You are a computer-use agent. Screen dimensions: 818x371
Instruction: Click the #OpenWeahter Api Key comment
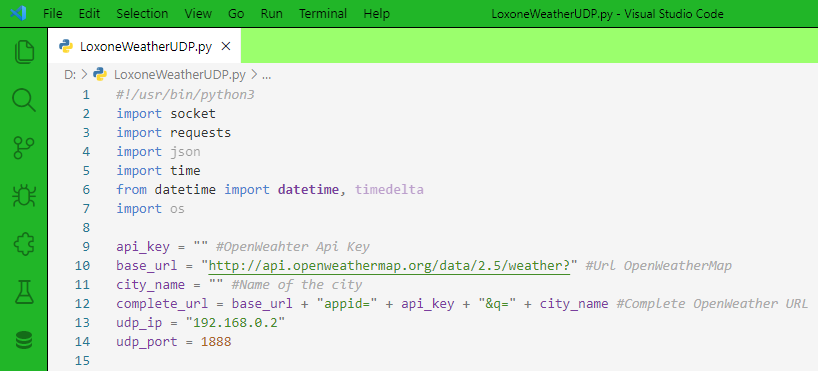point(292,247)
